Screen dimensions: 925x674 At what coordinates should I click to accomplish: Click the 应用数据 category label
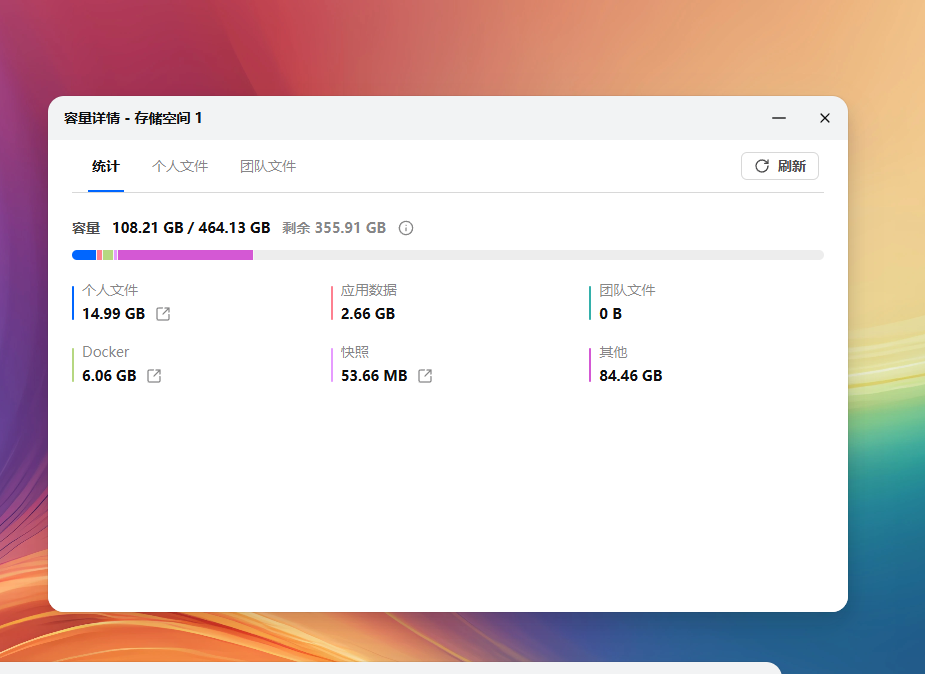(369, 290)
